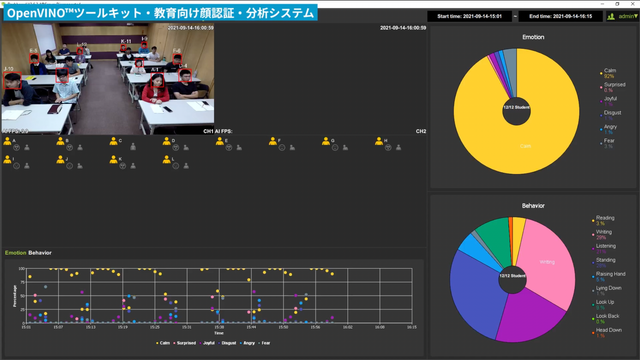The width and height of the screenshot is (640, 360).
Task: Select student K person icon
Action: pos(113,159)
